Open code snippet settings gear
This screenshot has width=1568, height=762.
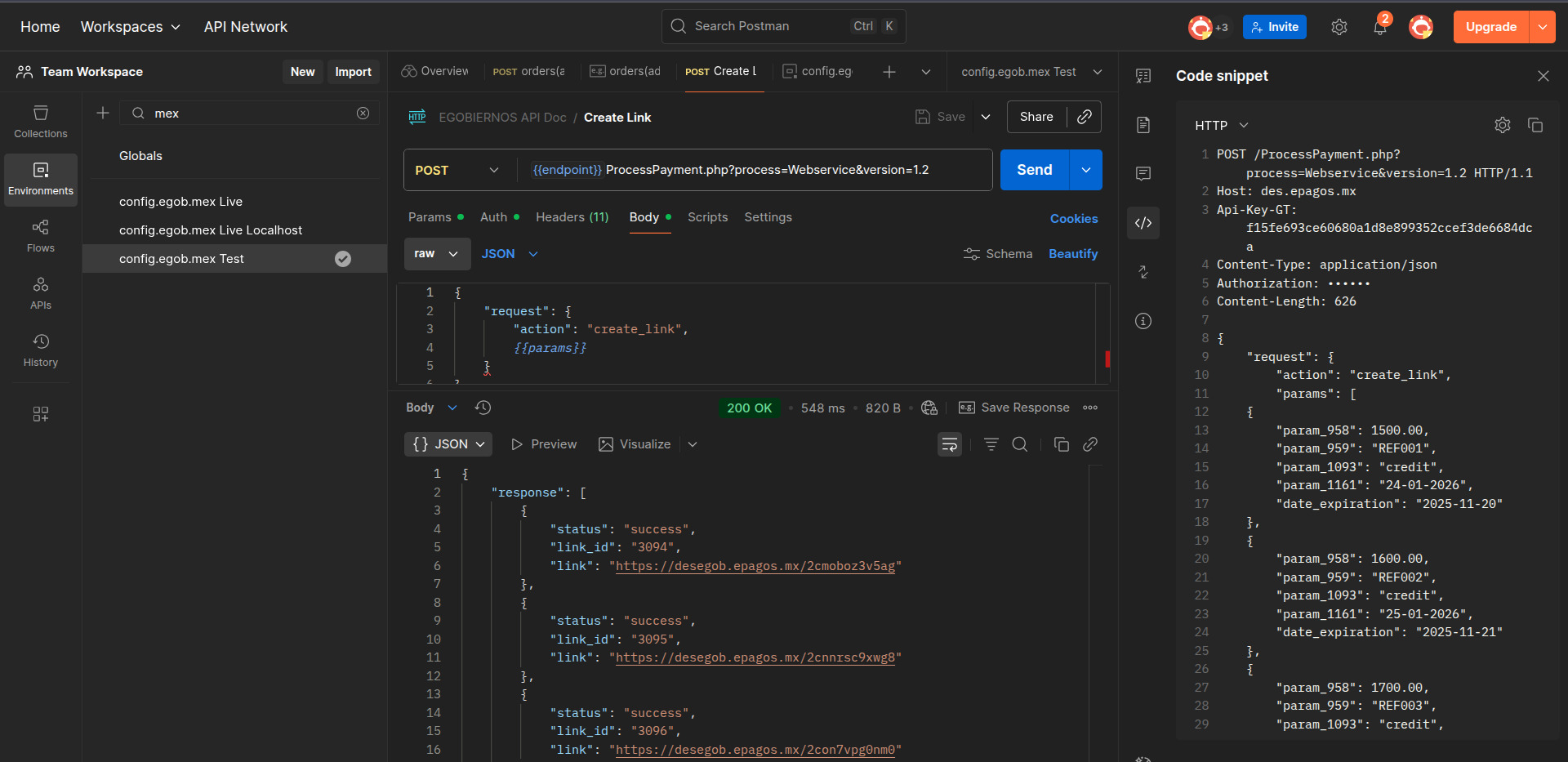click(1502, 125)
